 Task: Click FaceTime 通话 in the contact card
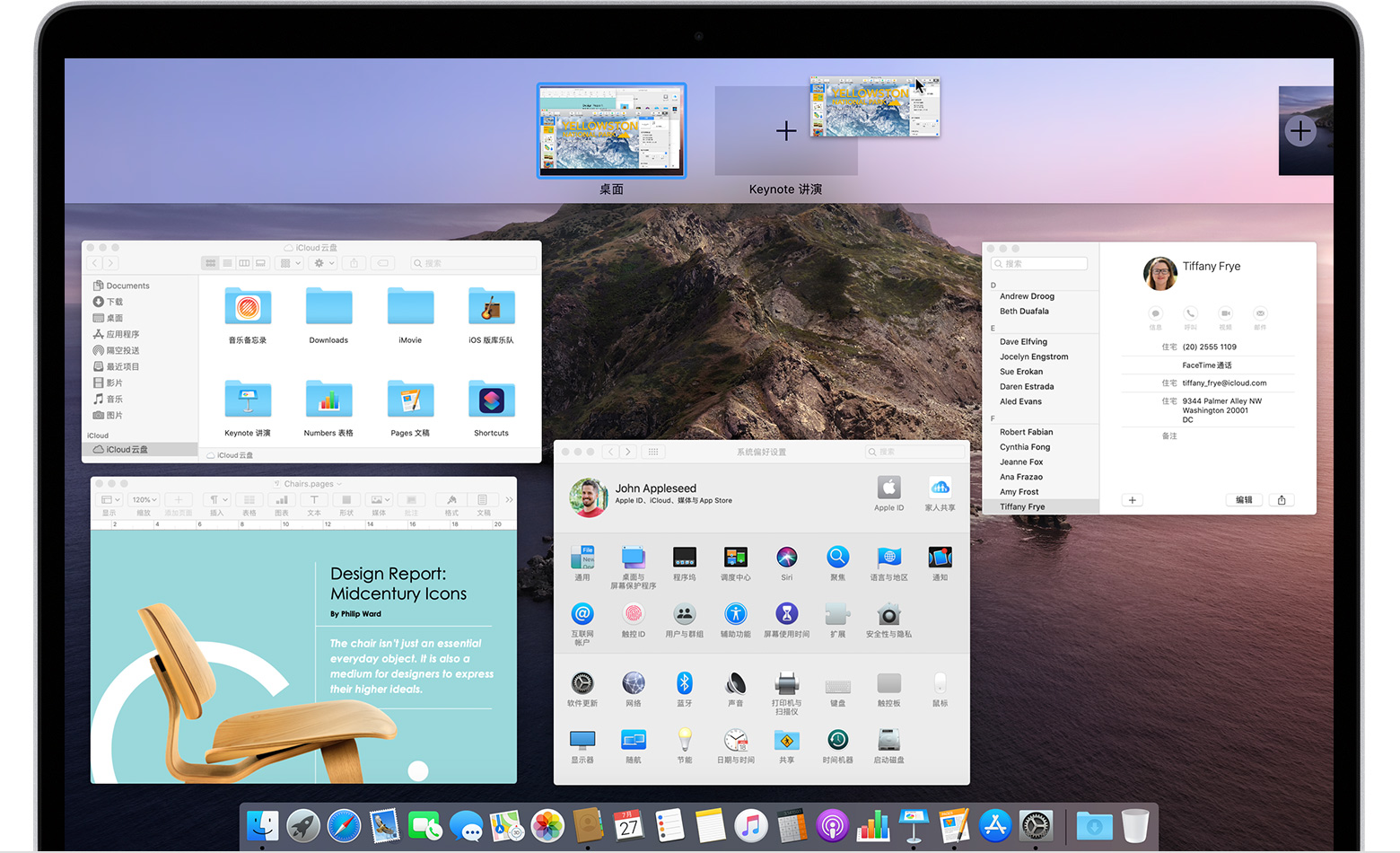tap(1206, 365)
